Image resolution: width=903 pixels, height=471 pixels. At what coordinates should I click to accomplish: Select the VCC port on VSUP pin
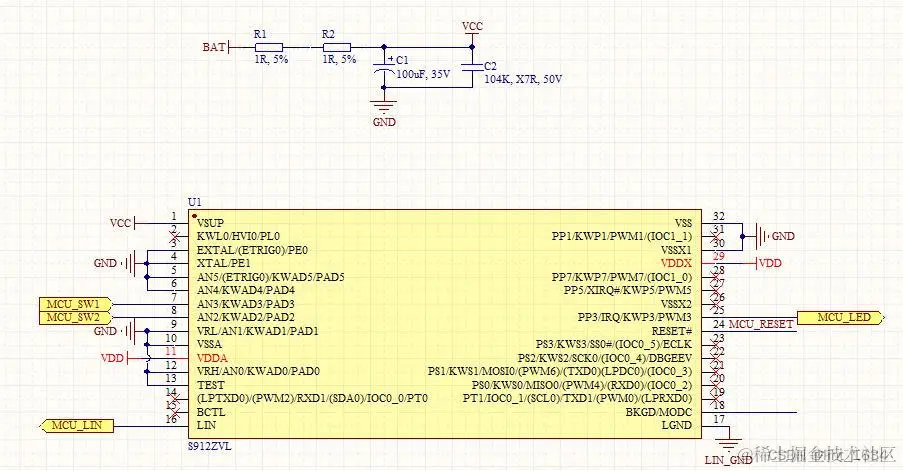(123, 223)
